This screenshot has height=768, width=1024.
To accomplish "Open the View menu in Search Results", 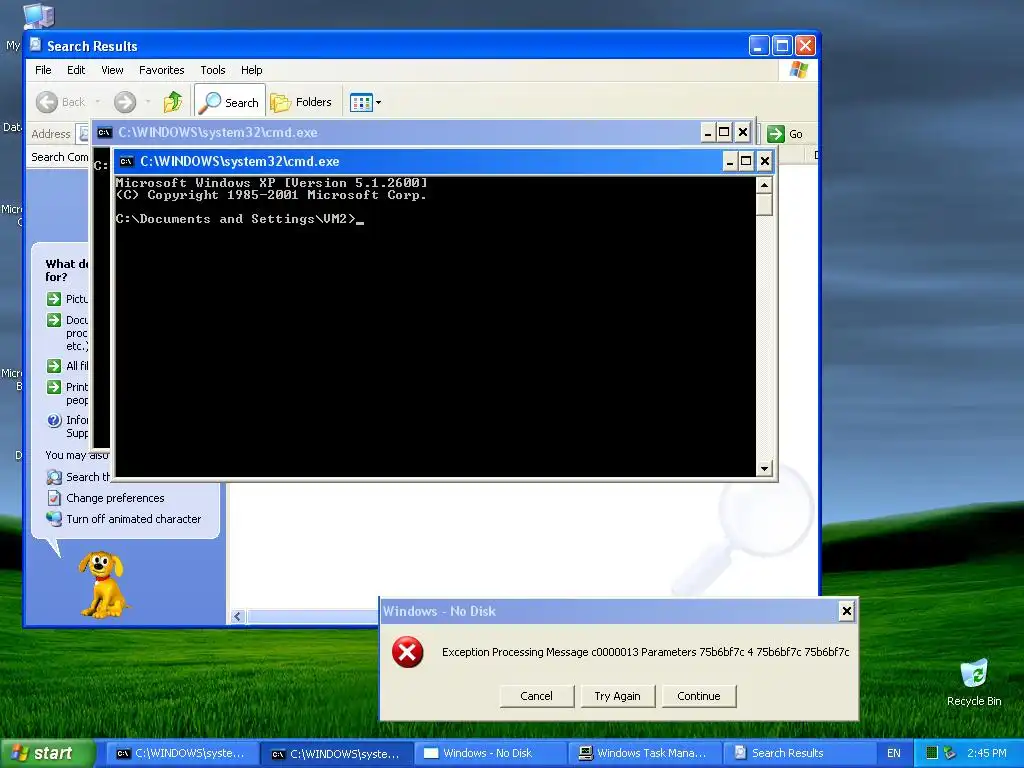I will coord(112,70).
